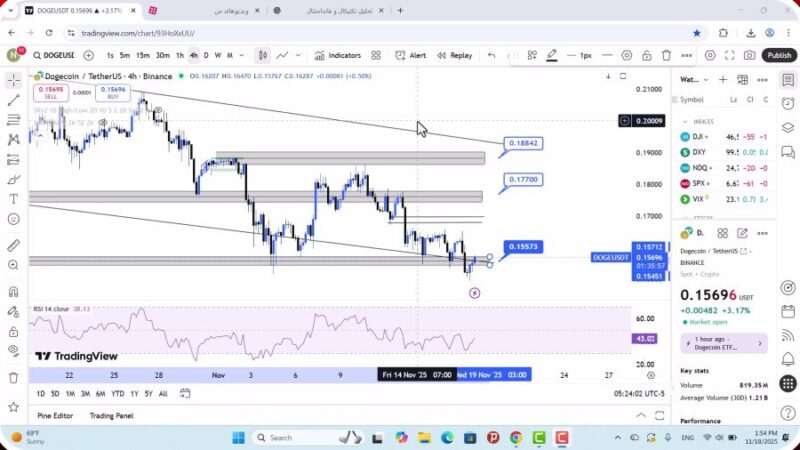This screenshot has height=450, width=800.
Task: Open the Watchlist name dropdown
Action: [x=690, y=78]
